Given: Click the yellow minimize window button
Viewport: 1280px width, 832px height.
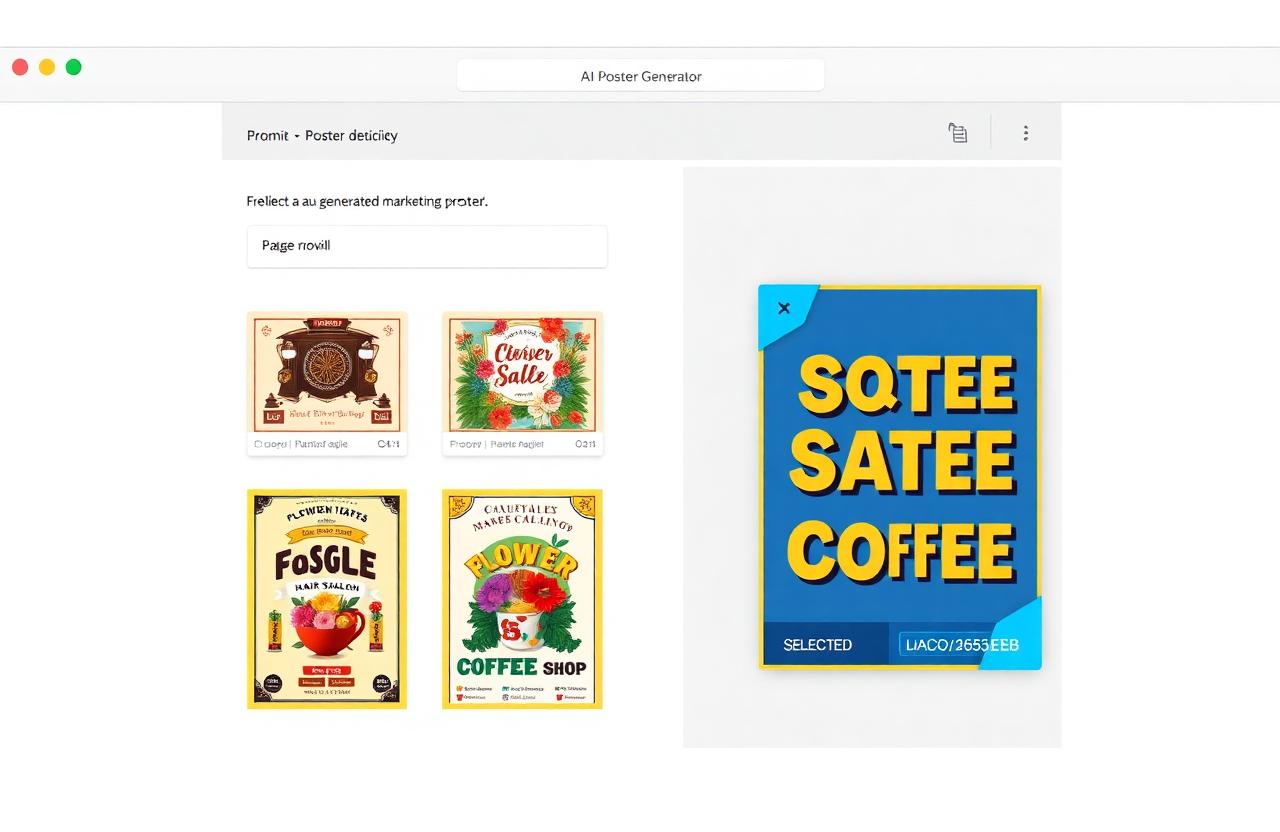Looking at the screenshot, I should [47, 67].
